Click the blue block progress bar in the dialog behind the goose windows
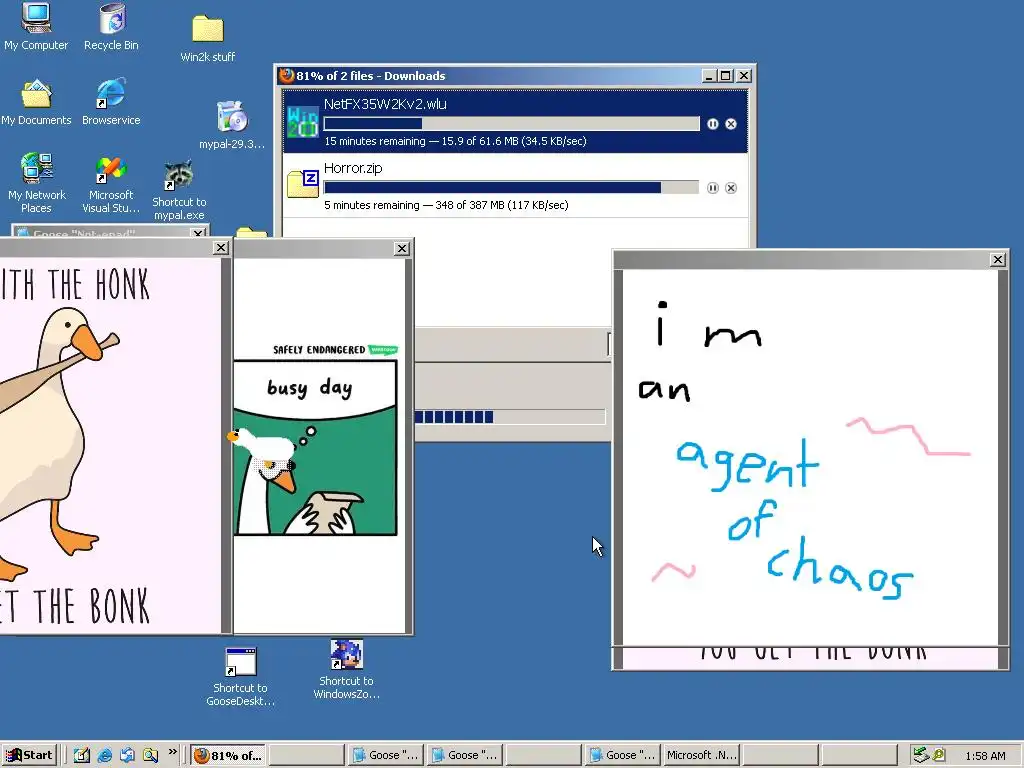The image size is (1024, 768). pyautogui.click(x=510, y=417)
